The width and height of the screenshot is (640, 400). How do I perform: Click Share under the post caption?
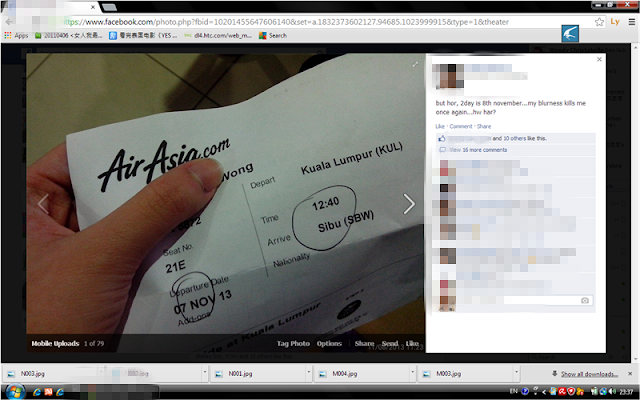pos(484,126)
